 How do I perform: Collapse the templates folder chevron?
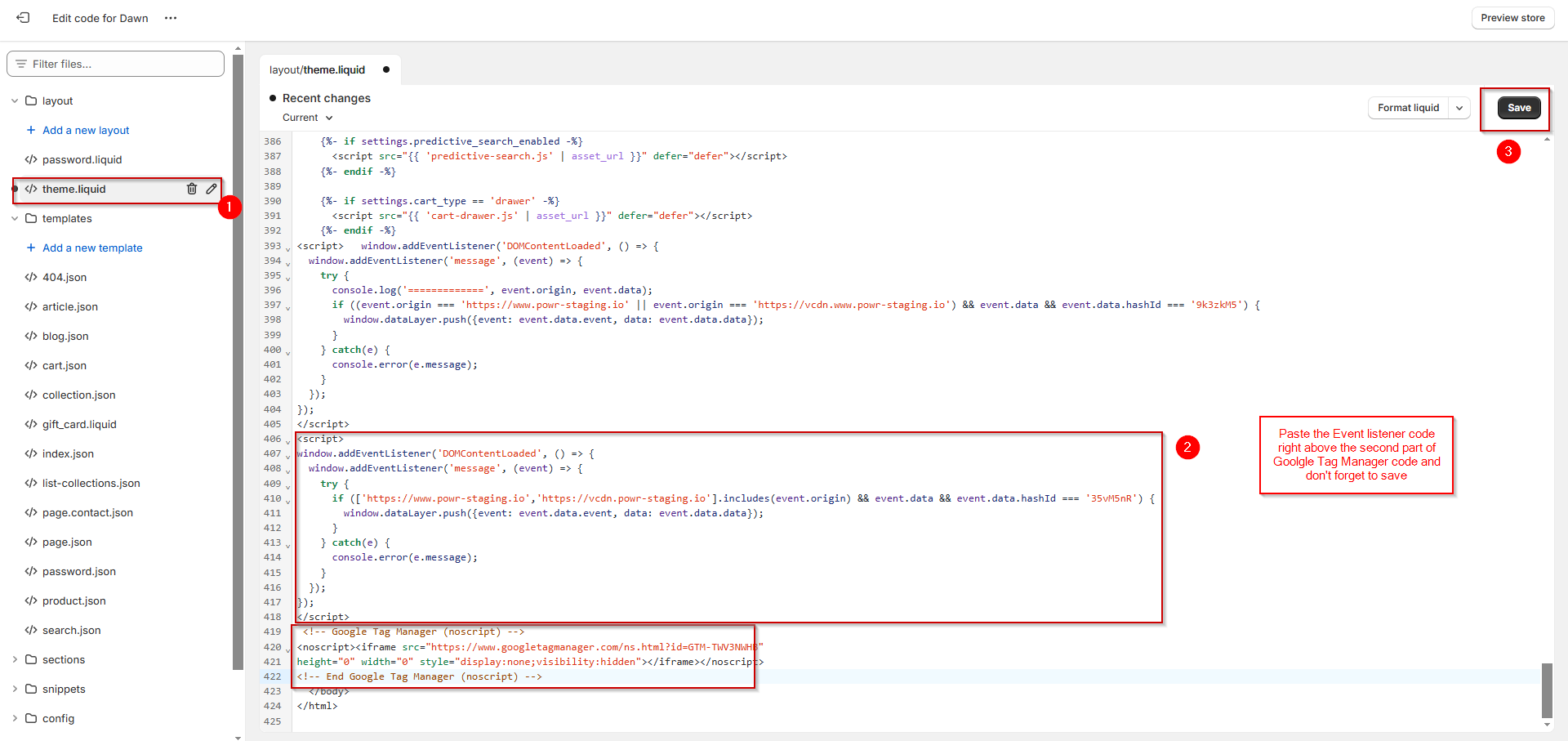(x=15, y=218)
